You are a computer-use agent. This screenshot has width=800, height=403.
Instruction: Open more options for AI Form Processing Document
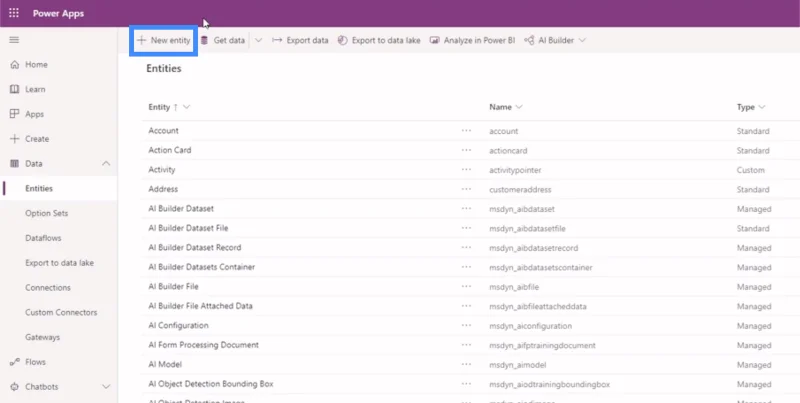[466, 345]
